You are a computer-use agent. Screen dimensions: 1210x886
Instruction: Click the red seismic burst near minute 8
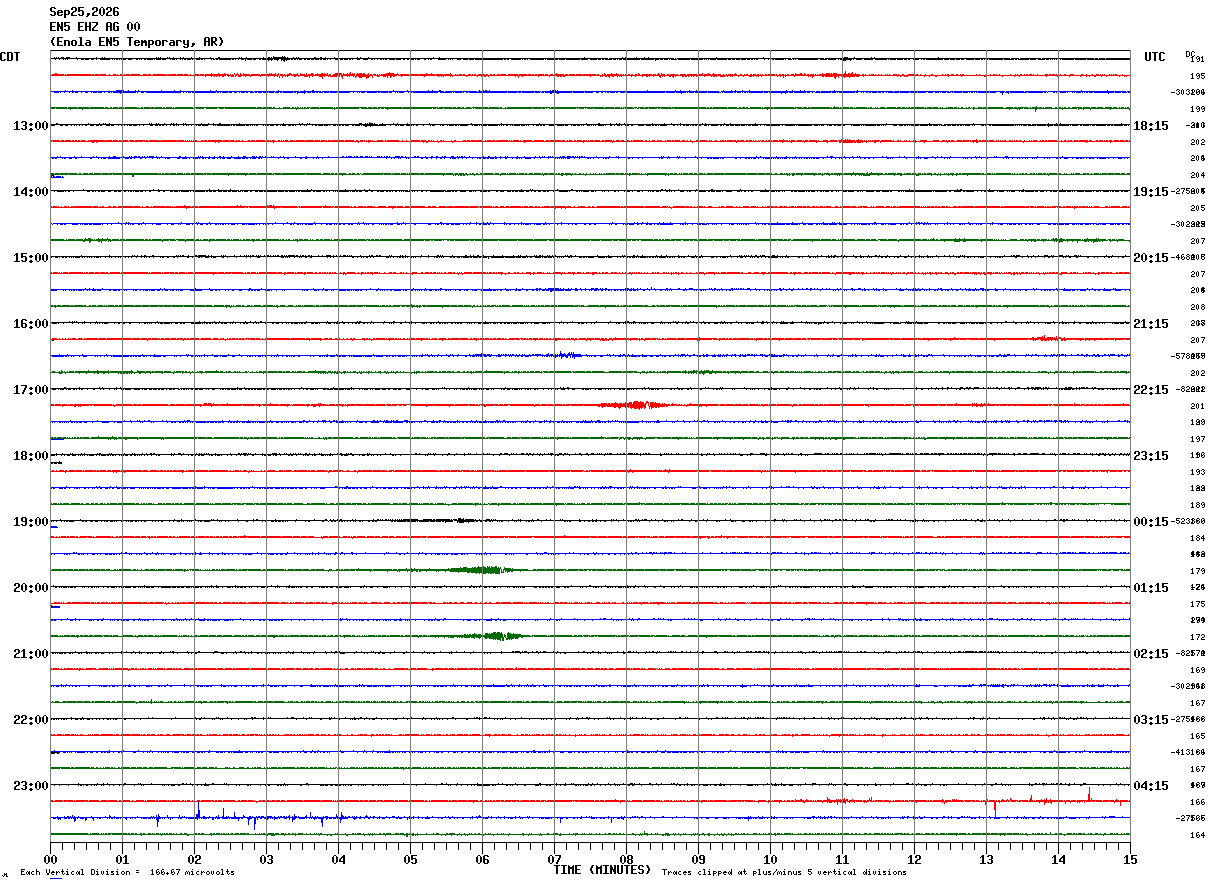(x=635, y=405)
